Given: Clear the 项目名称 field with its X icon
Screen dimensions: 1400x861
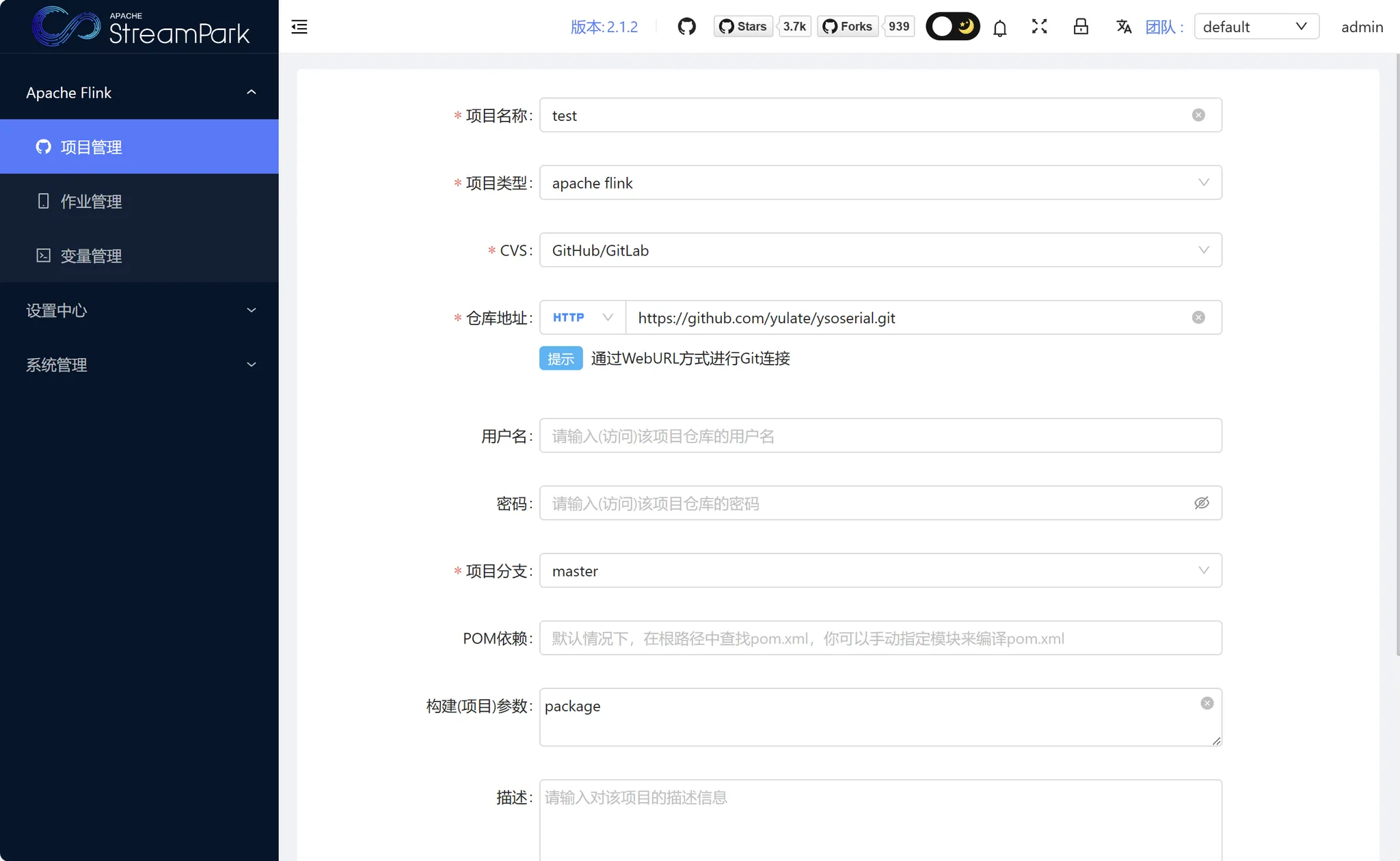Looking at the screenshot, I should (x=1198, y=115).
